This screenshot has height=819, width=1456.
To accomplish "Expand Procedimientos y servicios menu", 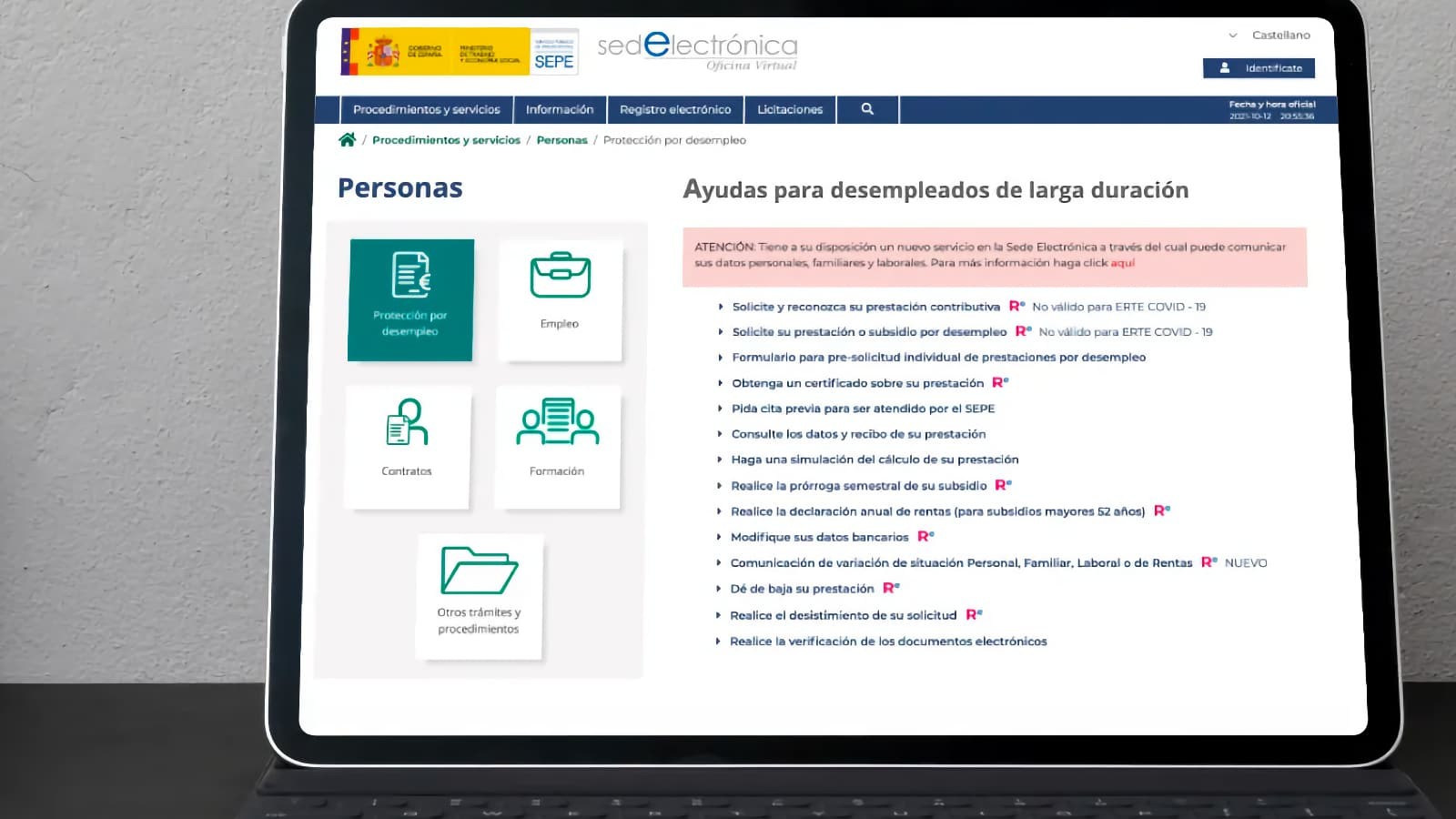I will [426, 109].
